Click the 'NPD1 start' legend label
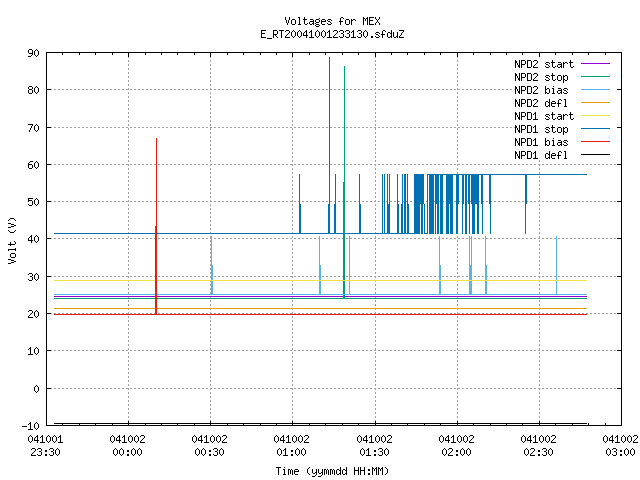 click(544, 116)
